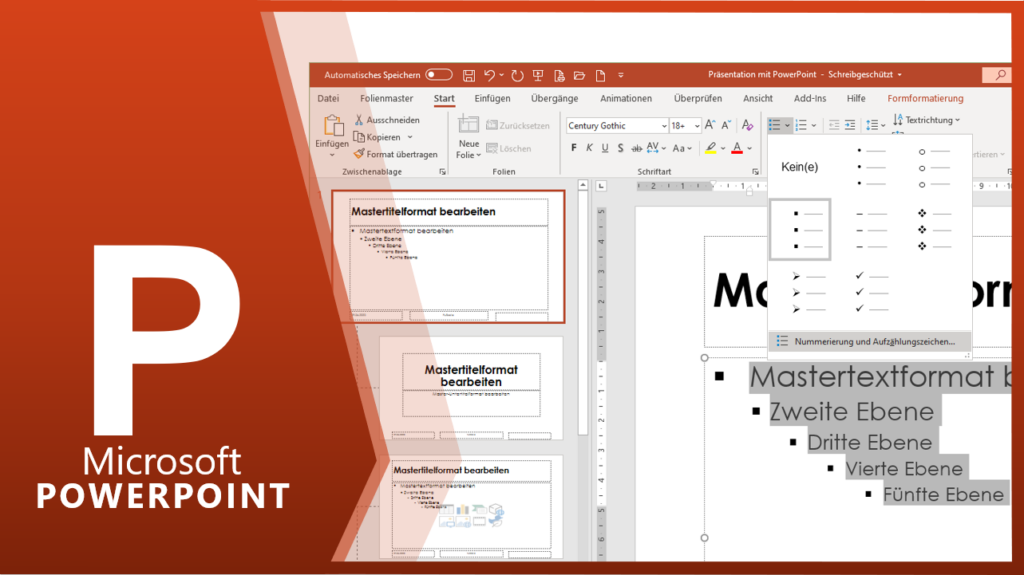This screenshot has height=575, width=1024.
Task: Click the decrease list level icon
Action: [x=834, y=125]
